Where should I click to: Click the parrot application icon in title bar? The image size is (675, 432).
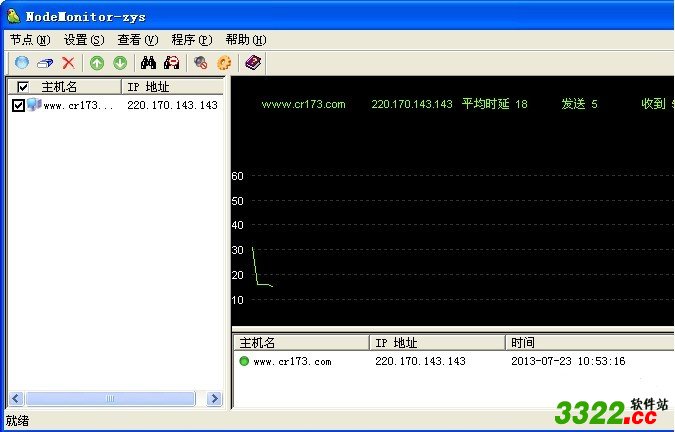[13, 16]
